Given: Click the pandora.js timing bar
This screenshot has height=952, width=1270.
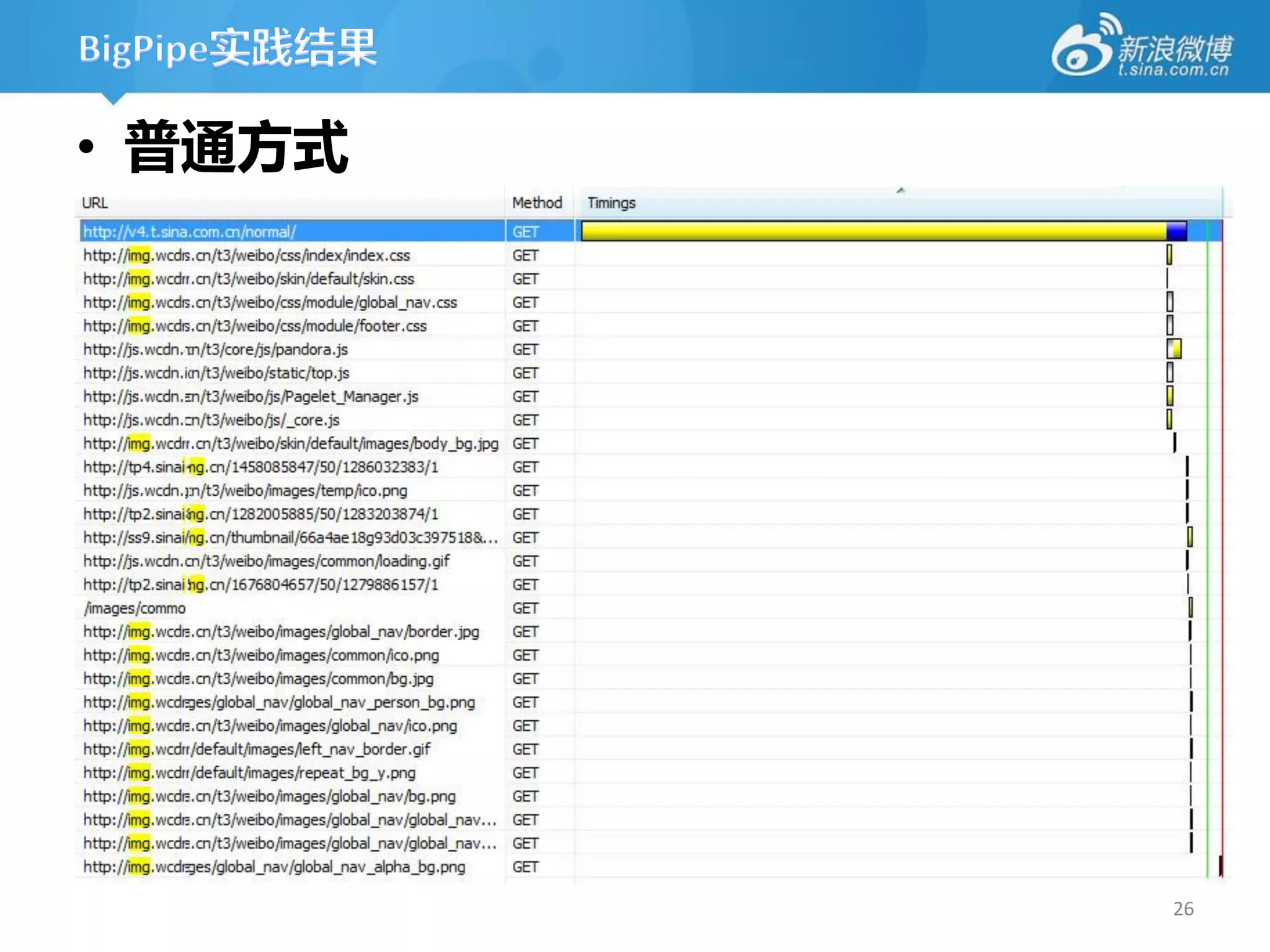Looking at the screenshot, I should pos(1173,349).
